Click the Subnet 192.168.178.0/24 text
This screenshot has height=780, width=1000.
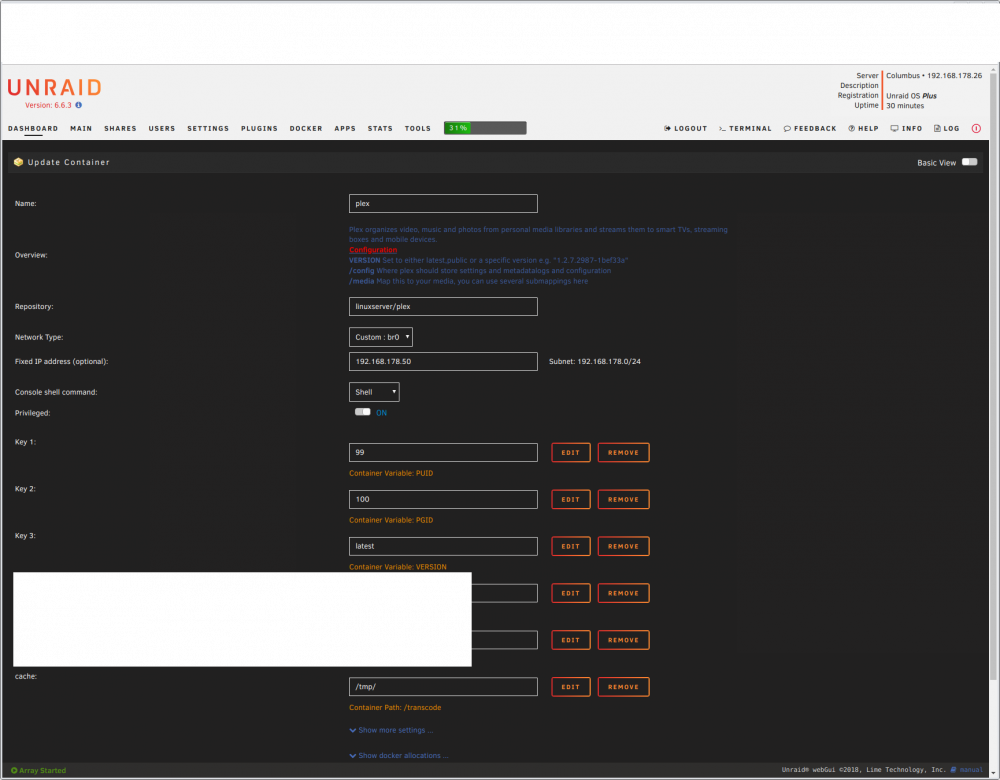point(595,361)
